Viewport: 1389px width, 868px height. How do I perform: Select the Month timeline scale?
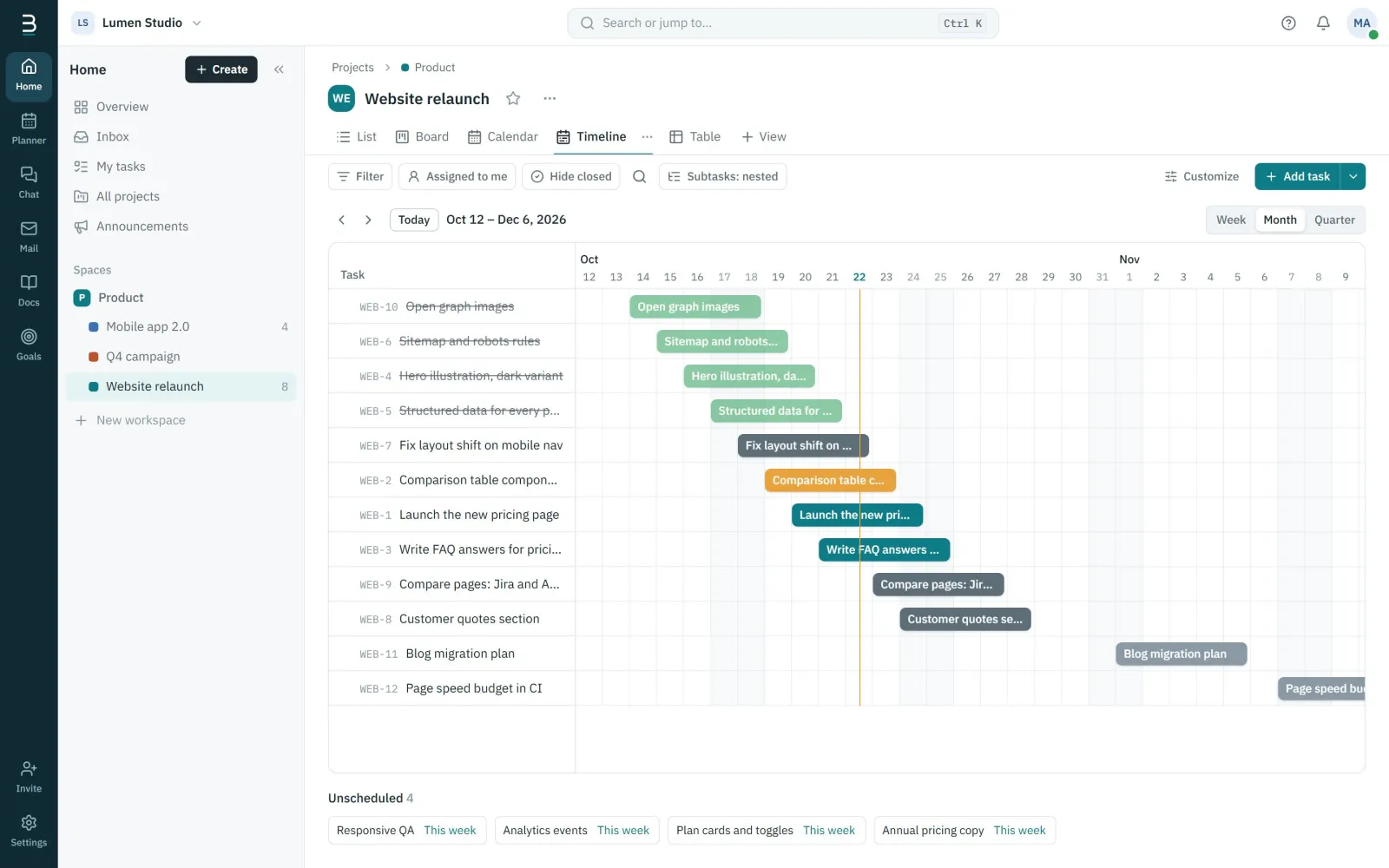pos(1280,220)
